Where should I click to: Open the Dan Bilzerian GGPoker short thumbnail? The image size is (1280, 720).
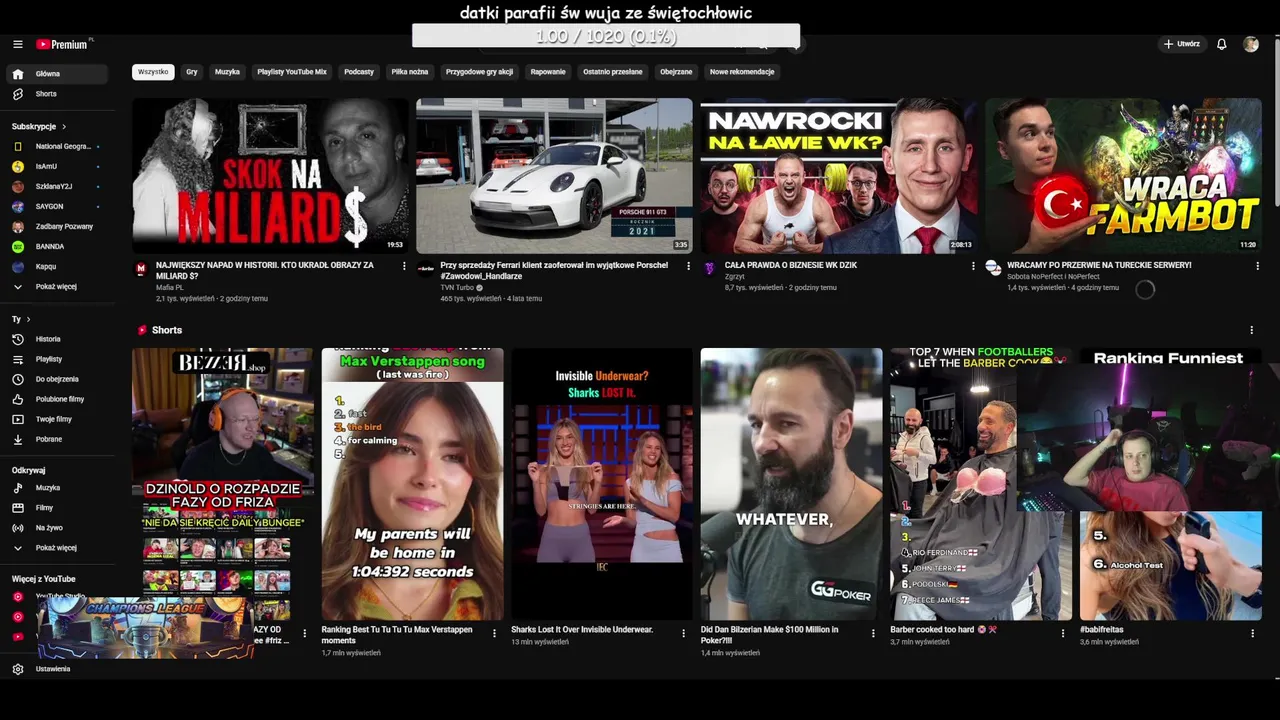[791, 484]
